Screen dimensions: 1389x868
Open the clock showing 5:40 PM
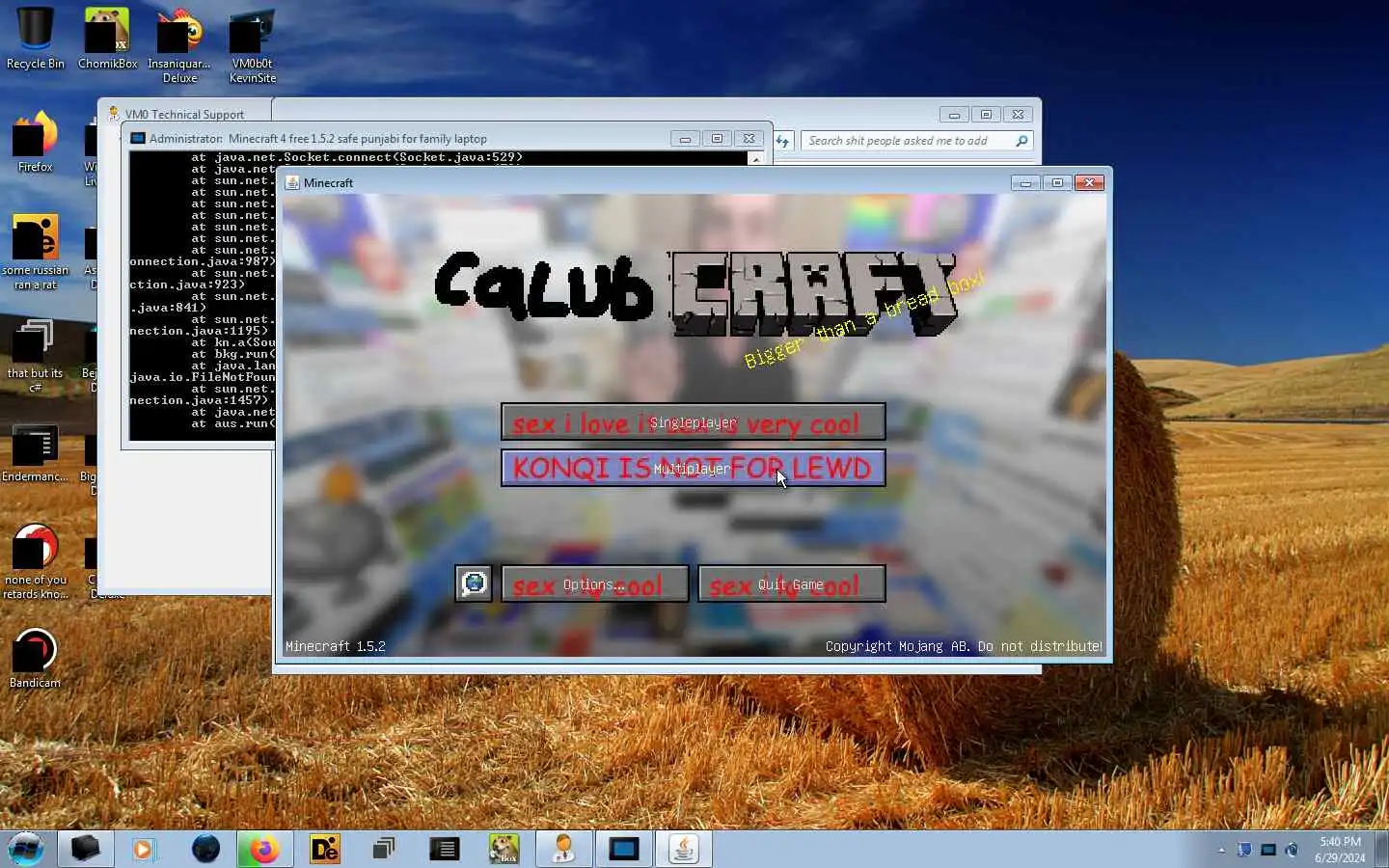[x=1340, y=849]
